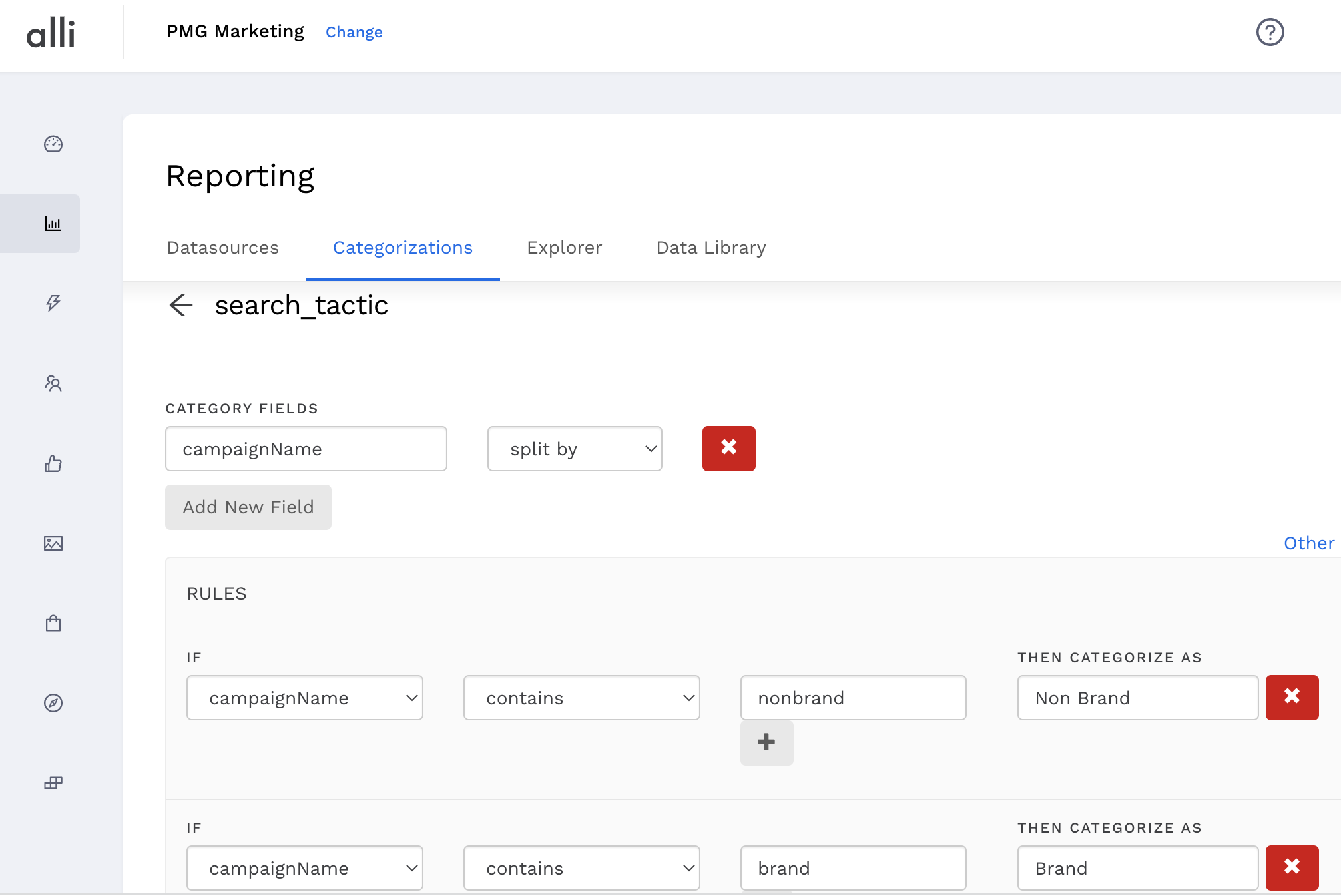Screen dimensions: 1341x896
Task: Open the image creative sidebar icon
Action: (53, 543)
